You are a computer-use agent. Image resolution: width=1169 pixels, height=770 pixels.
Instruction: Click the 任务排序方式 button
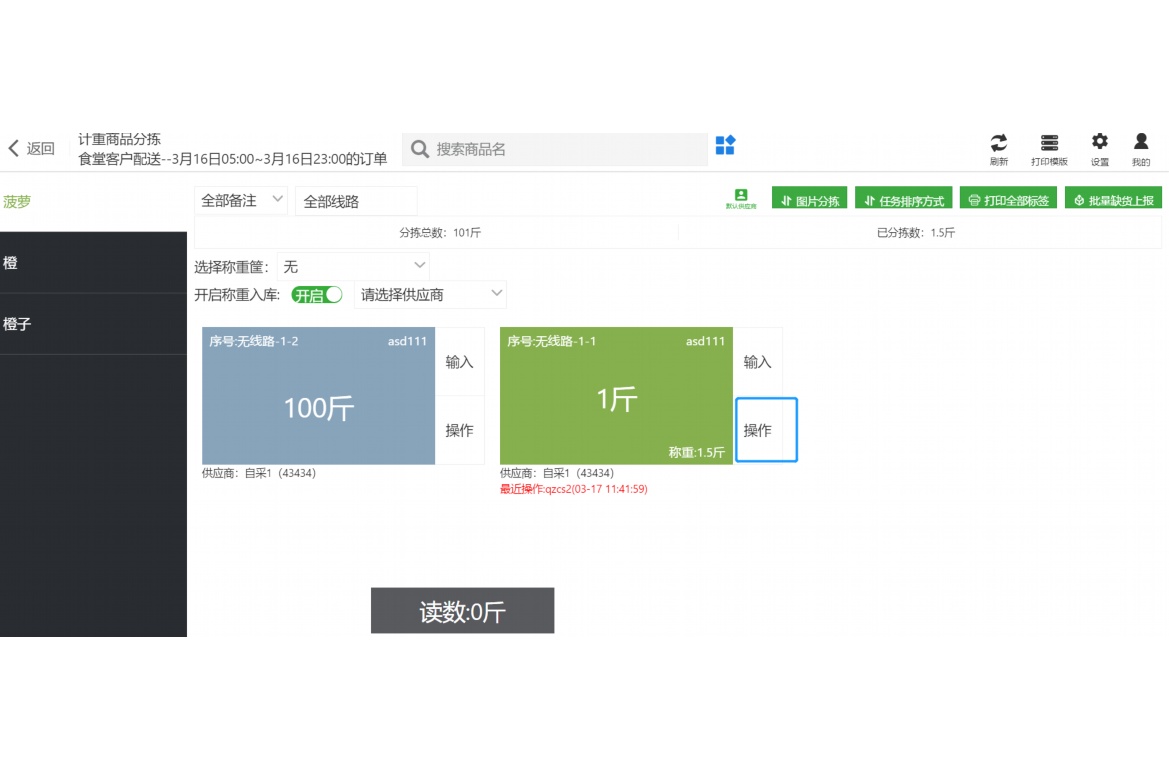point(904,200)
